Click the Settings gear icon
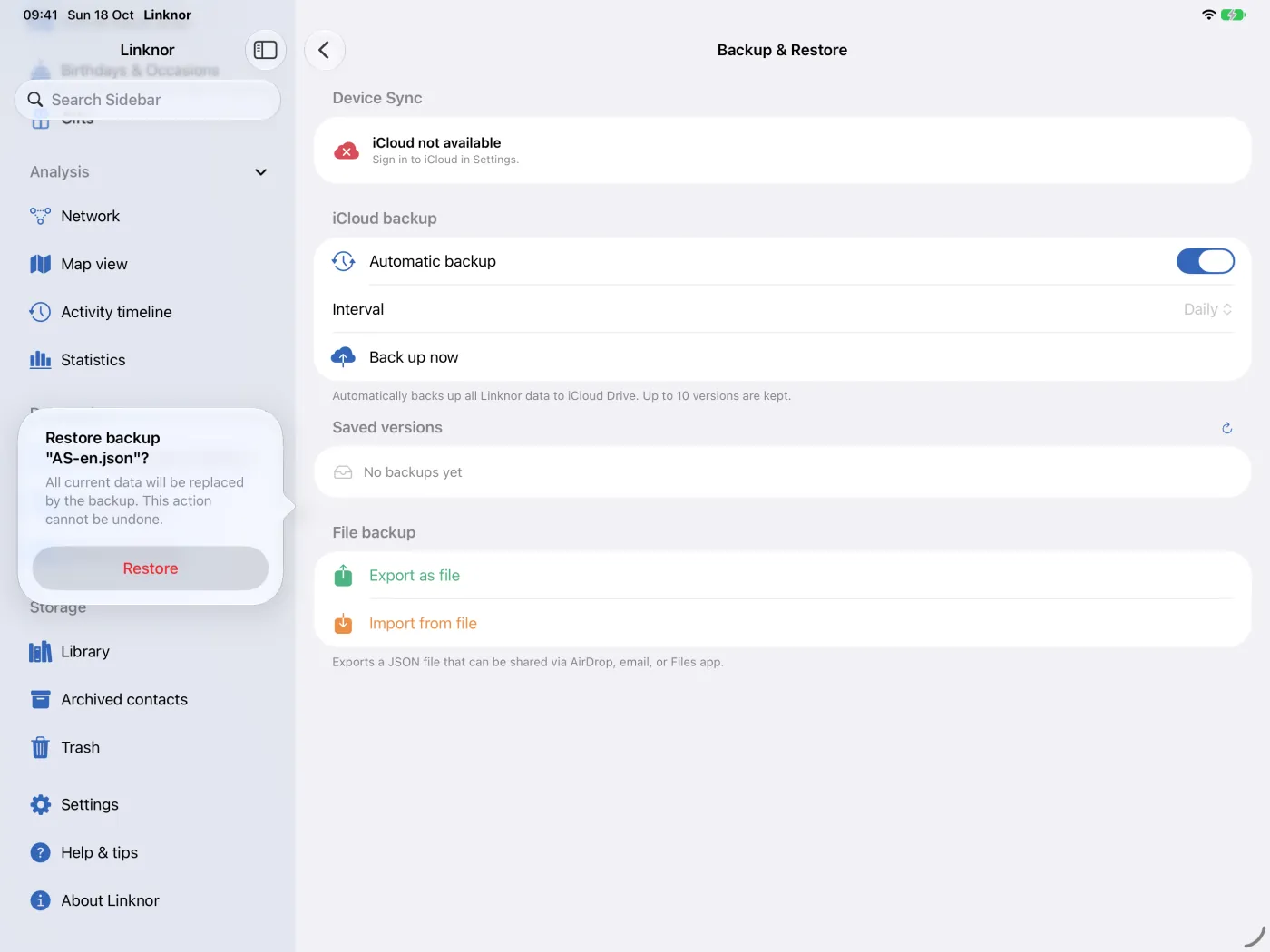Viewport: 1270px width, 952px height. coord(40,805)
